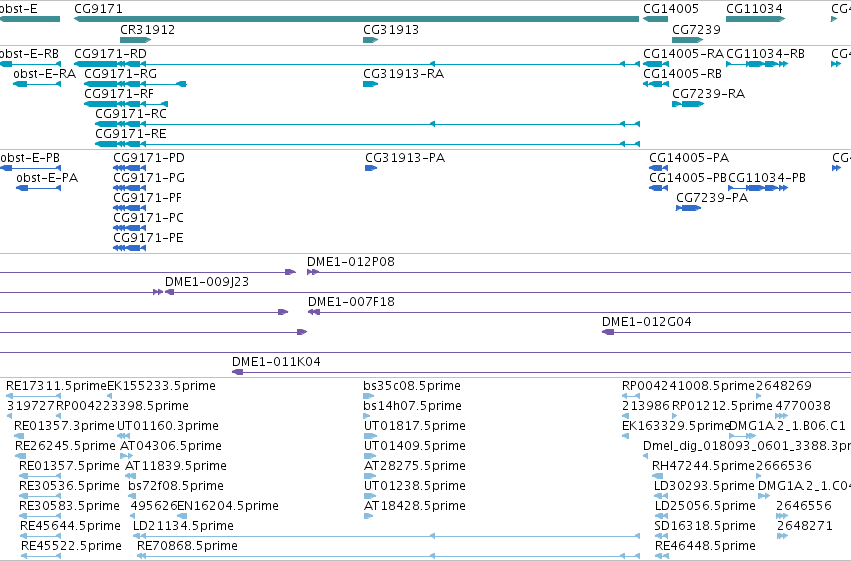851x561 pixels.
Task: Select transcript obst-E-RA
Action: (37, 84)
